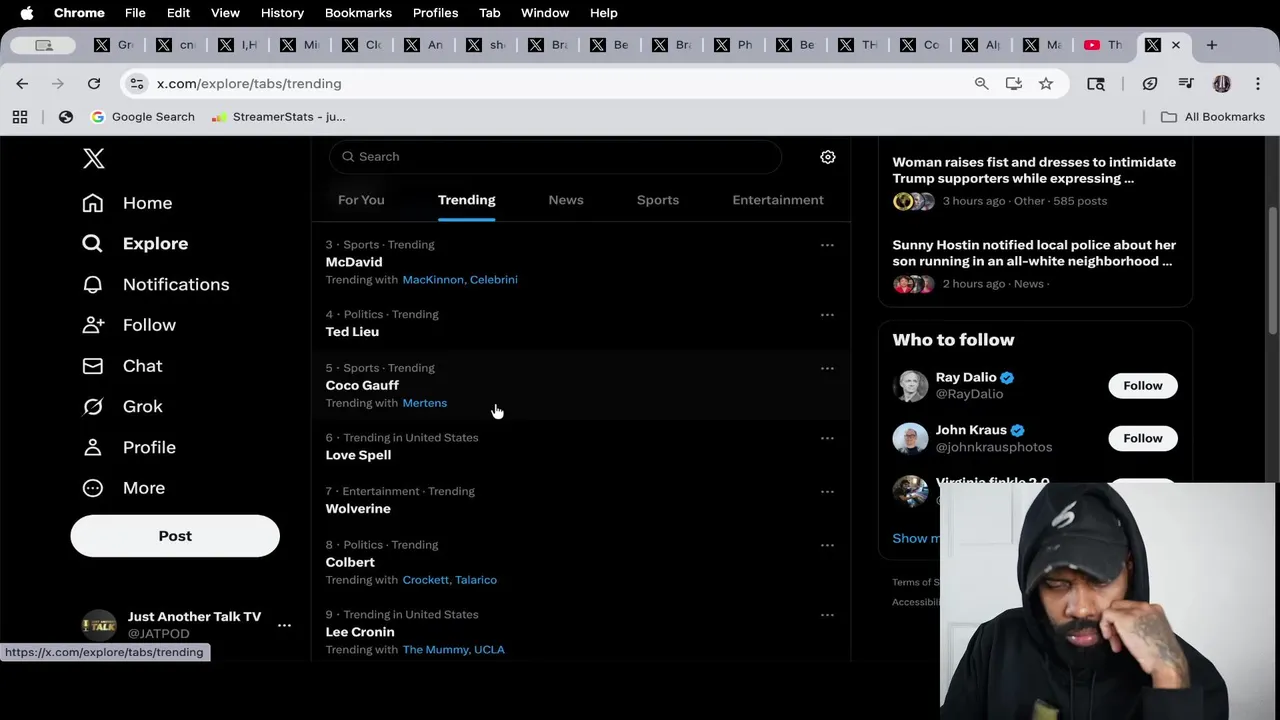Open the Wolverine trending topic
Image resolution: width=1280 pixels, height=720 pixels.
point(358,509)
